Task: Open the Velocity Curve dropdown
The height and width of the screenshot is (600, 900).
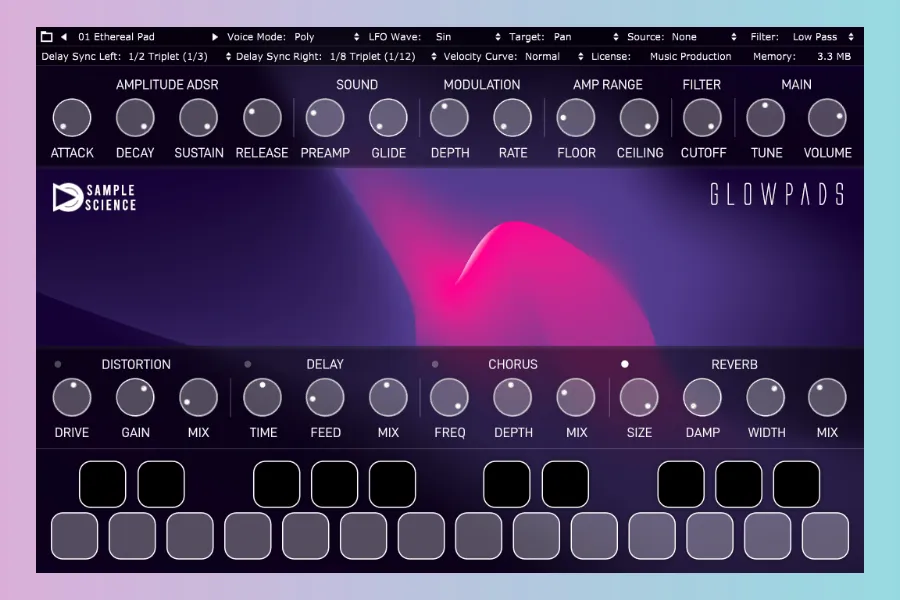Action: (514, 56)
